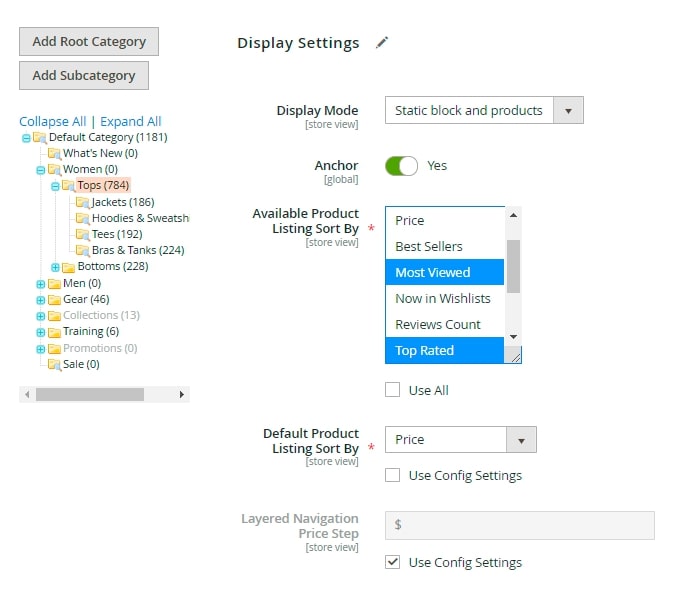The width and height of the screenshot is (685, 599).
Task: Click the Add Root Category button
Action: (89, 42)
